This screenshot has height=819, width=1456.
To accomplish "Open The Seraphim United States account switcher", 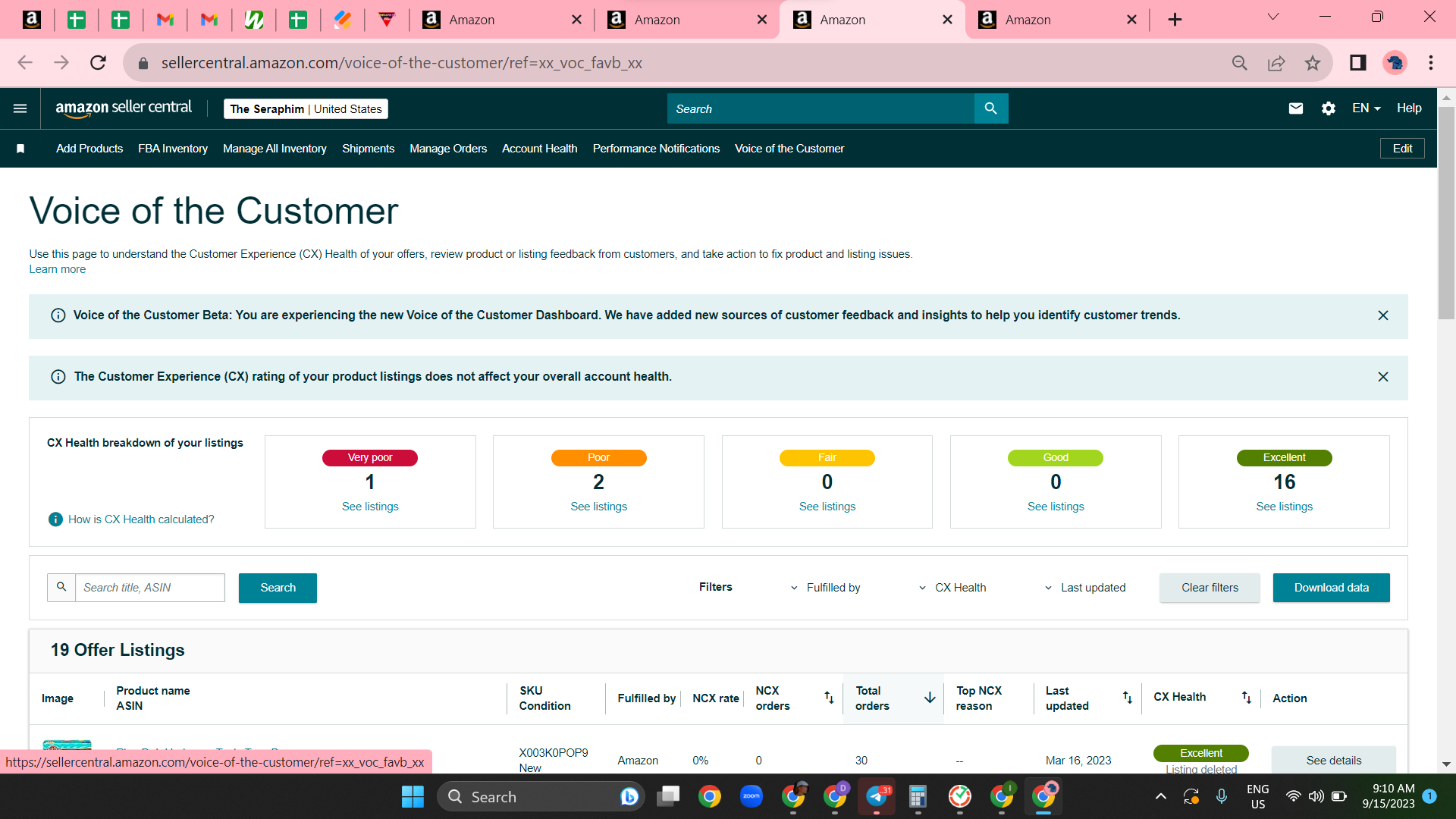I will [306, 109].
